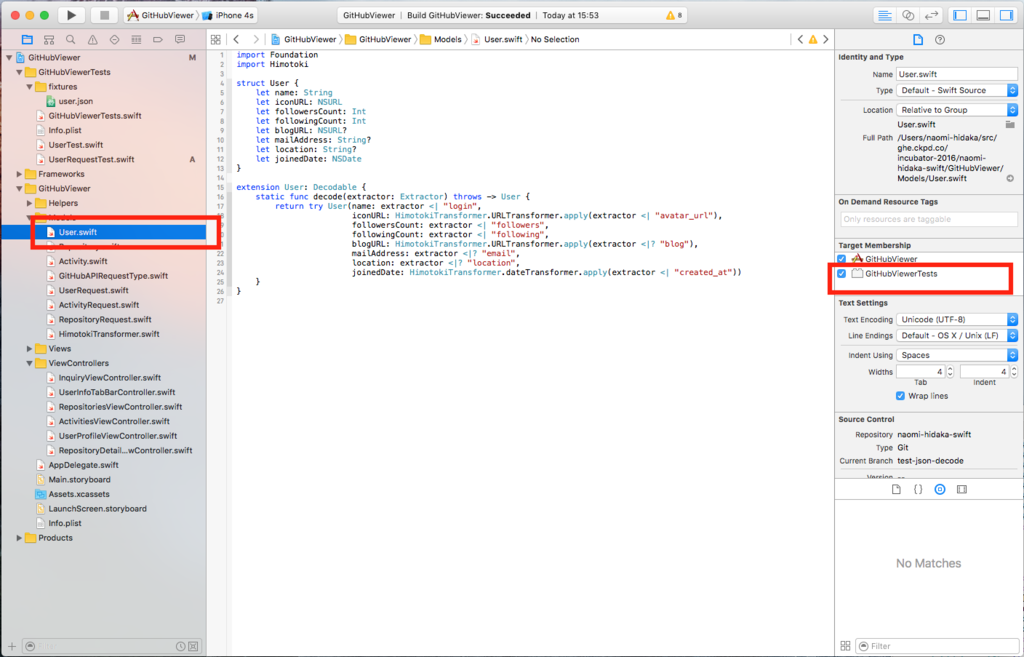Viewport: 1024px width, 657px height.
Task: Open AppDelegate.swift
Action: click(x=83, y=465)
